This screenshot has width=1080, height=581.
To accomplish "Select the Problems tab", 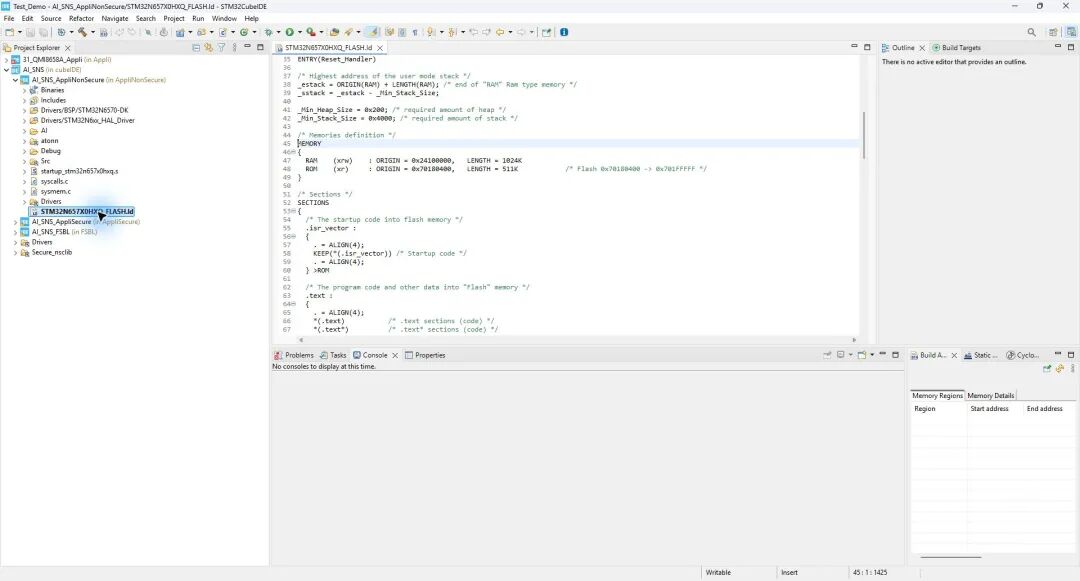I will 293,355.
